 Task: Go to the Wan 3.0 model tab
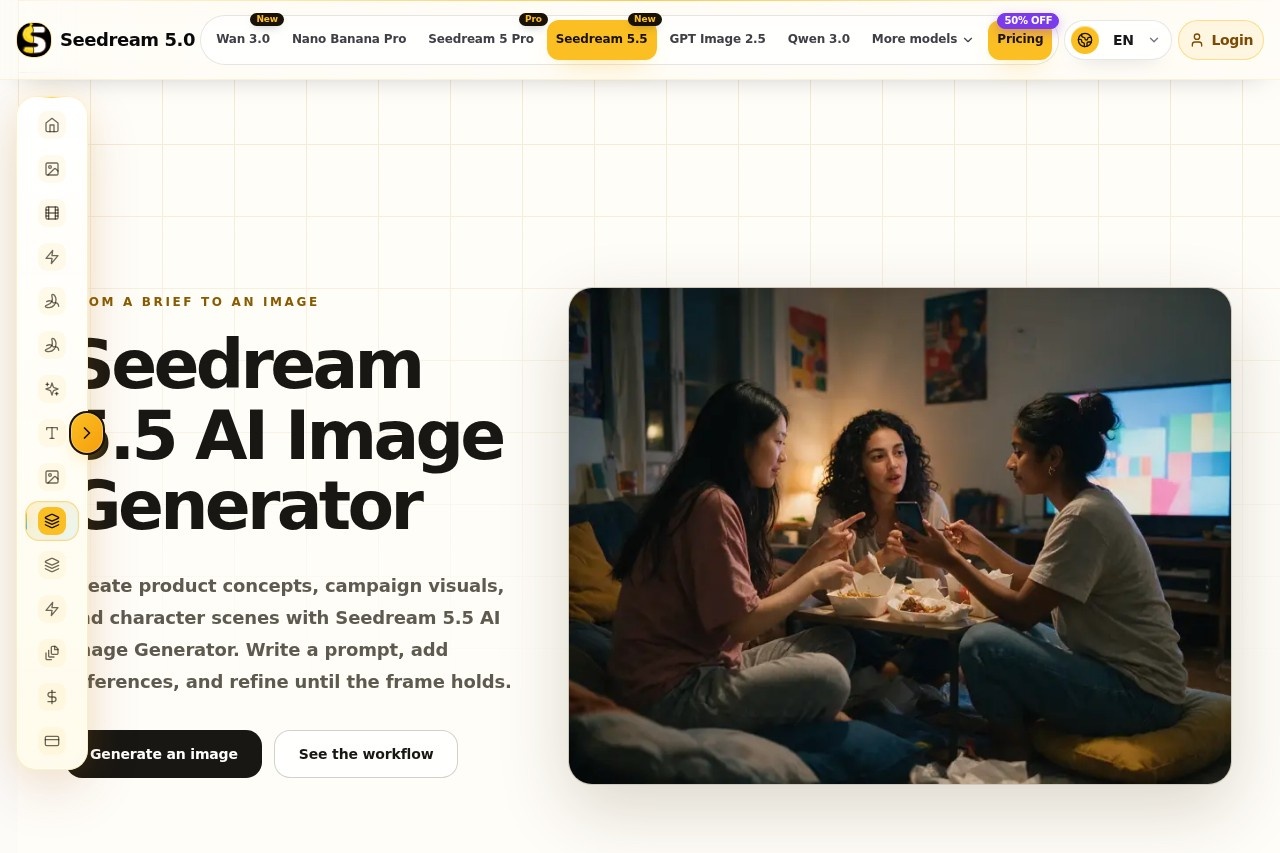point(243,39)
